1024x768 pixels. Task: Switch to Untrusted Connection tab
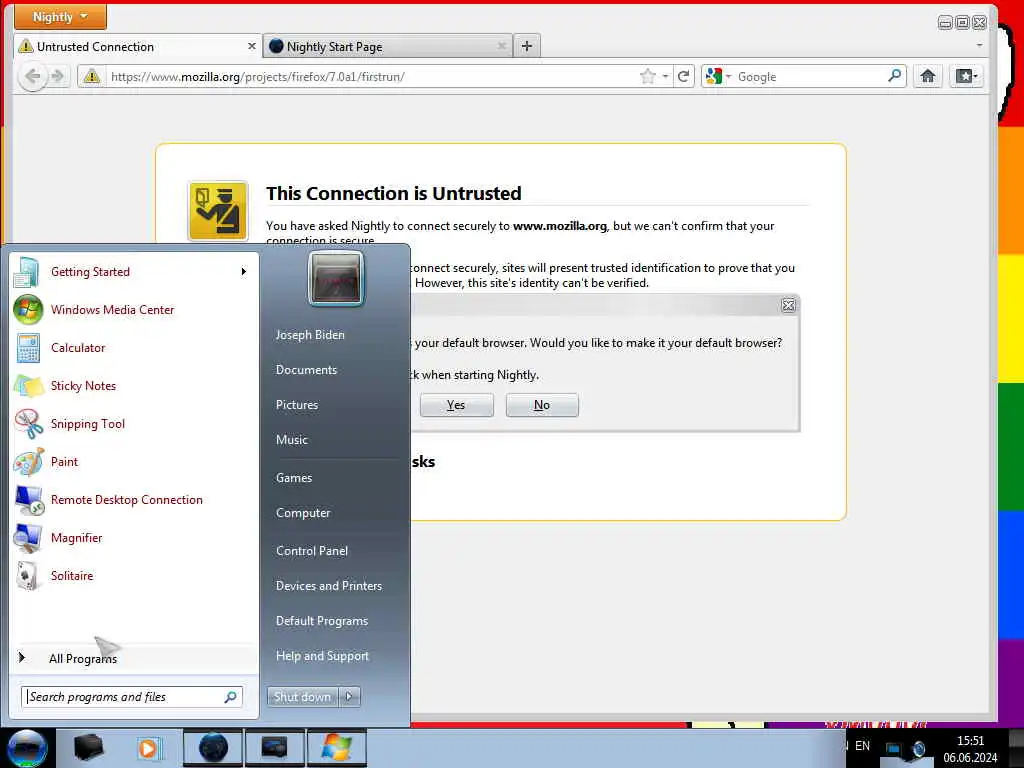[x=138, y=46]
